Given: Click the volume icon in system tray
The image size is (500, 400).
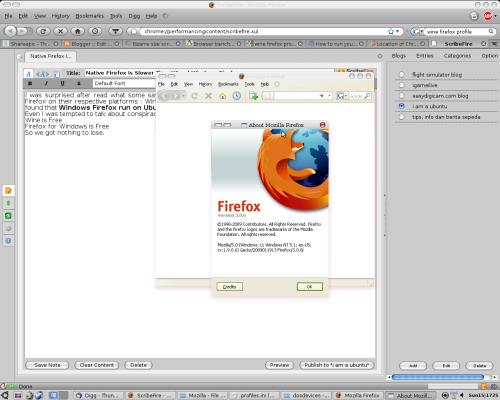Looking at the screenshot, I should tap(462, 395).
